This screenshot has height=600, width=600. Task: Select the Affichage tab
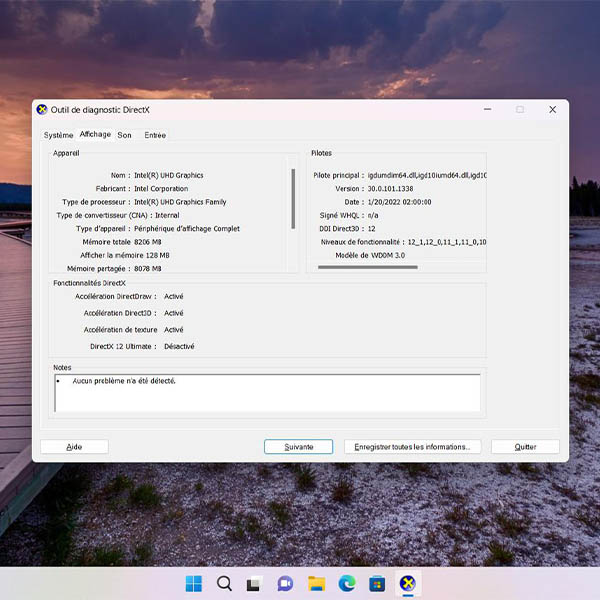(x=95, y=134)
